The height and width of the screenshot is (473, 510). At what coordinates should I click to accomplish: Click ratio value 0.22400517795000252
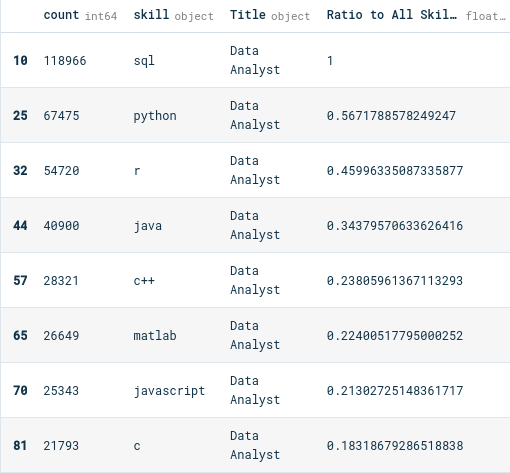point(395,336)
